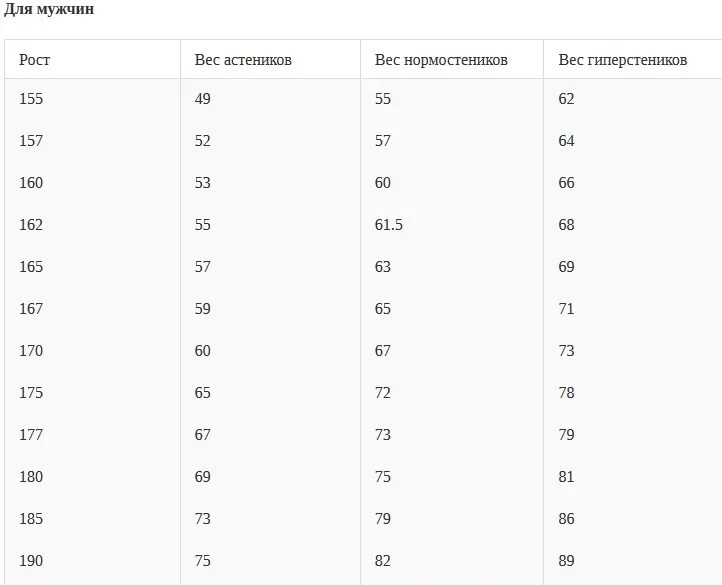Click the asthenic weight 49 cell

(x=203, y=99)
